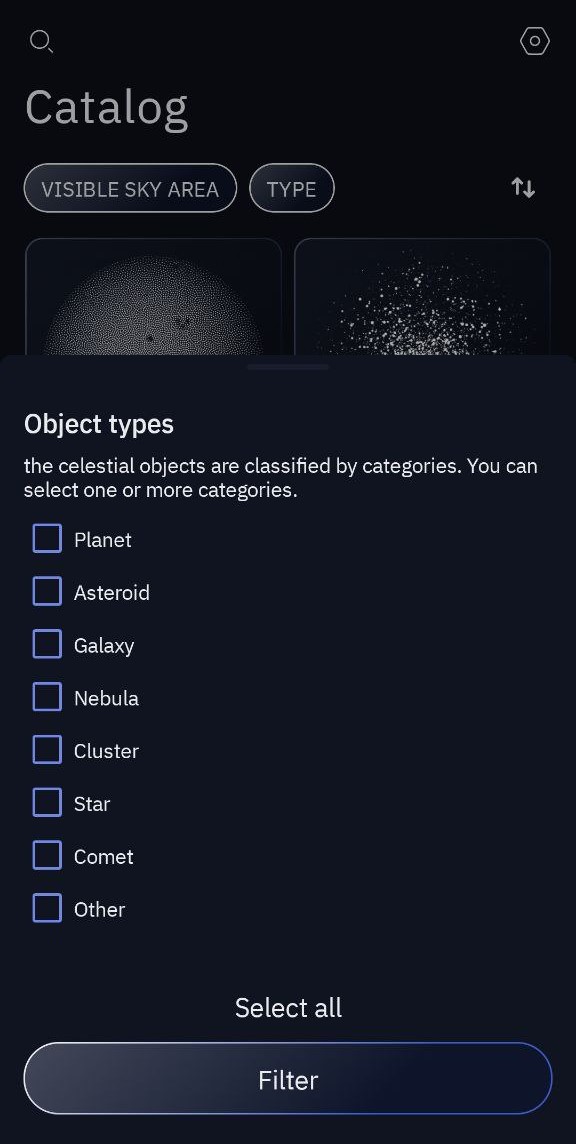Open the search function

41,42
